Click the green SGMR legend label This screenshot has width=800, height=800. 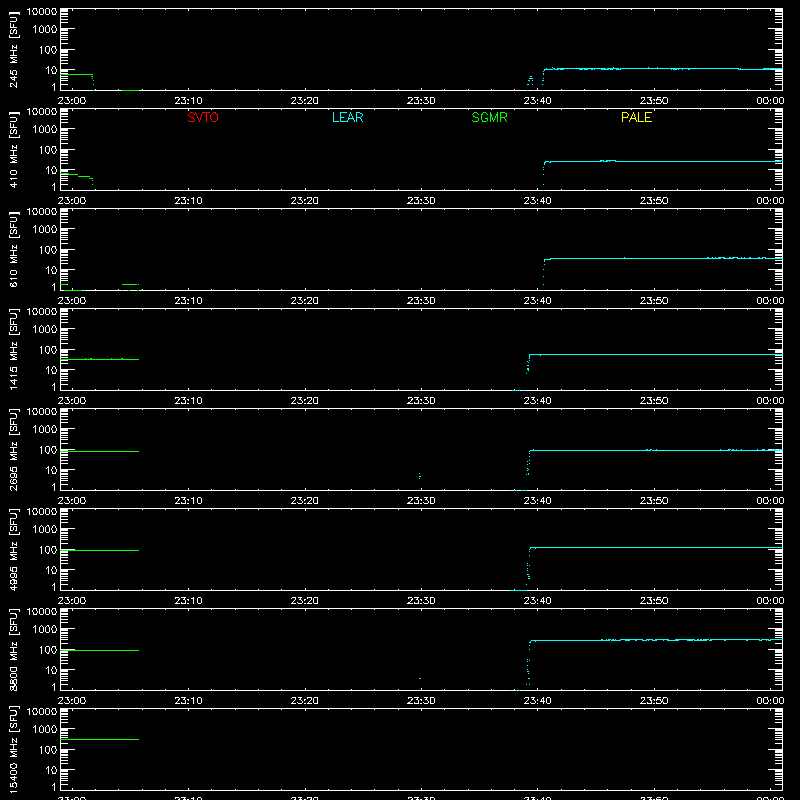489,117
